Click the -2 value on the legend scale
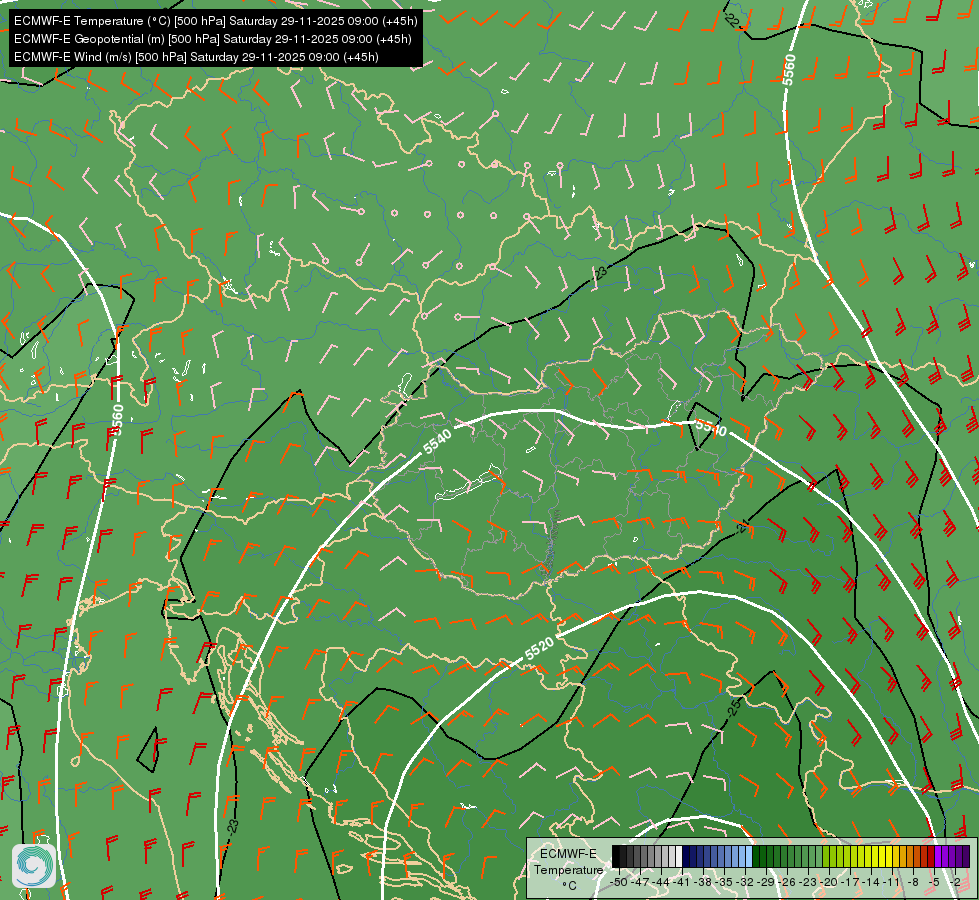 (956, 882)
